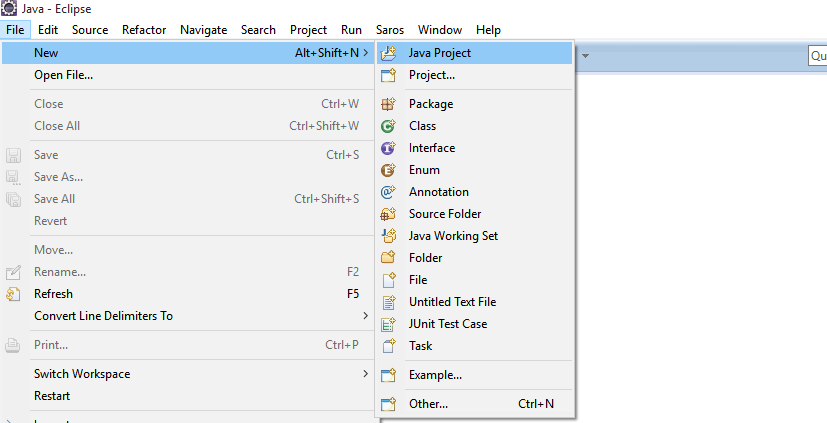Choose Annotation from New submenu

[x=475, y=192]
